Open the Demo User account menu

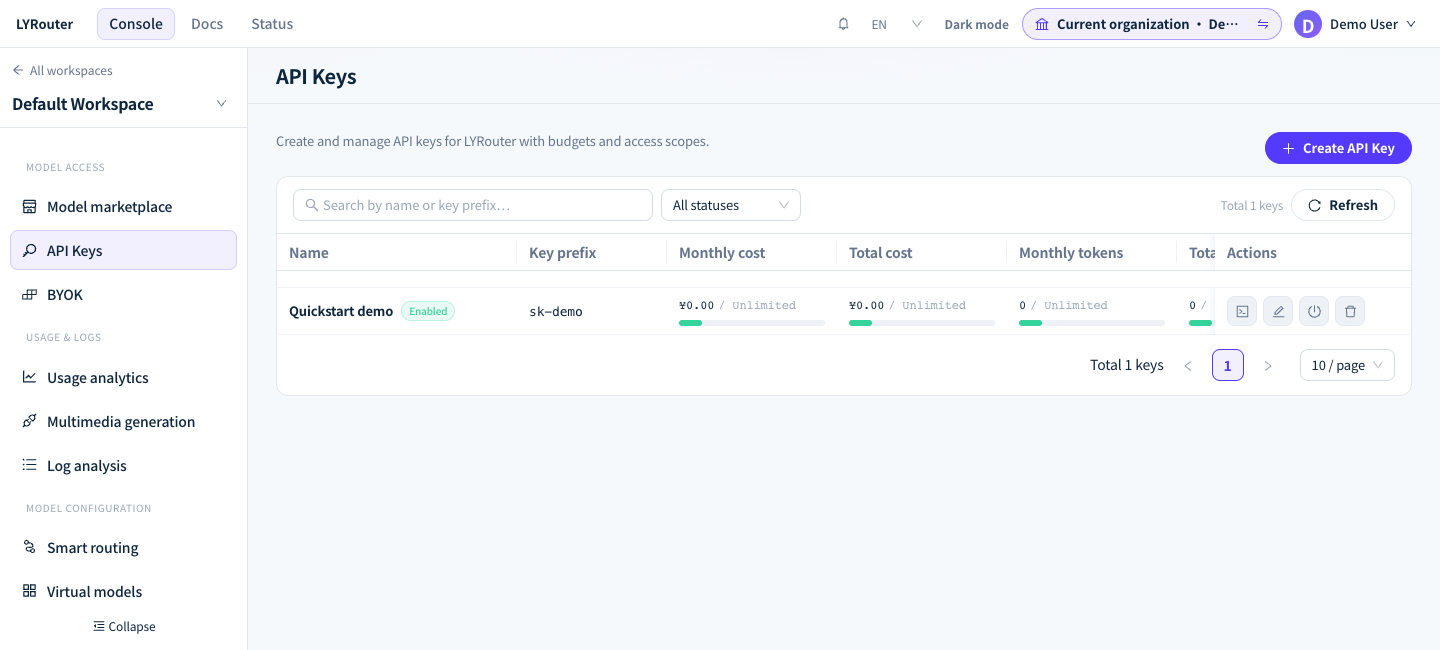1356,24
